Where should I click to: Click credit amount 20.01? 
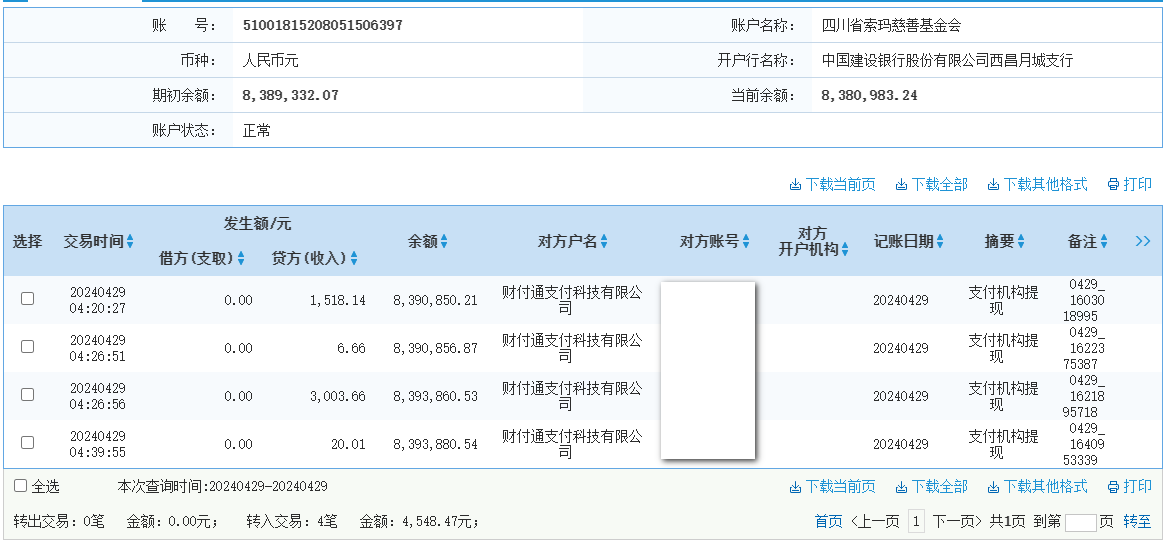[x=348, y=445]
